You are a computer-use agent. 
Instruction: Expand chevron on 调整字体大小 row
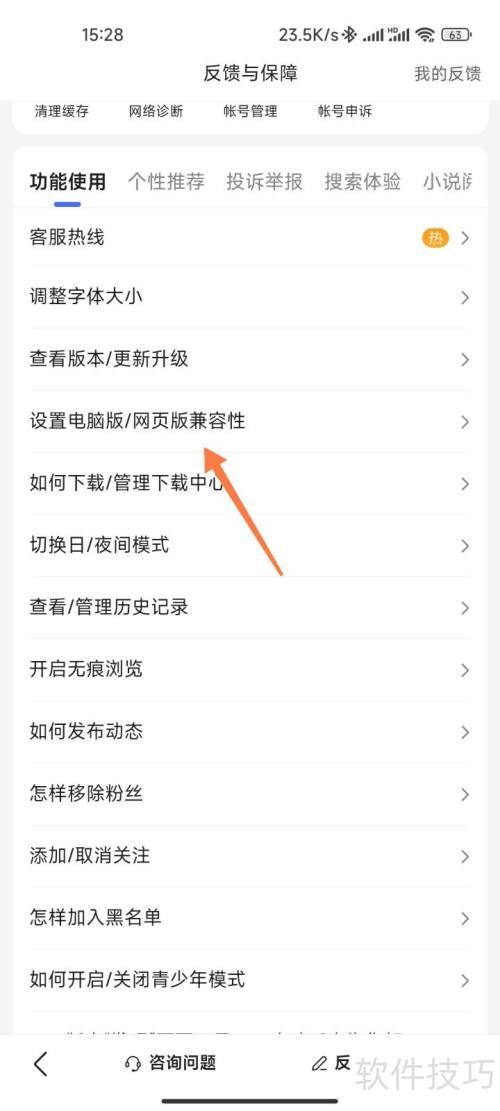(x=465, y=298)
